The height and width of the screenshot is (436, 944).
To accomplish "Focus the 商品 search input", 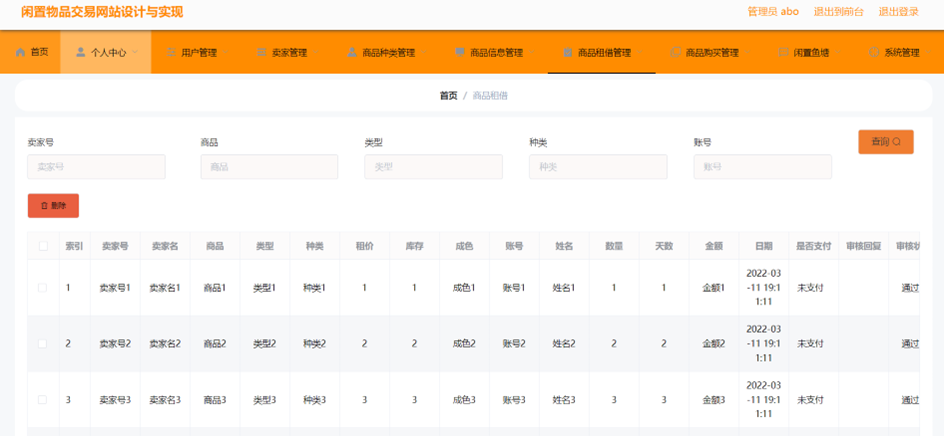I will point(269,167).
